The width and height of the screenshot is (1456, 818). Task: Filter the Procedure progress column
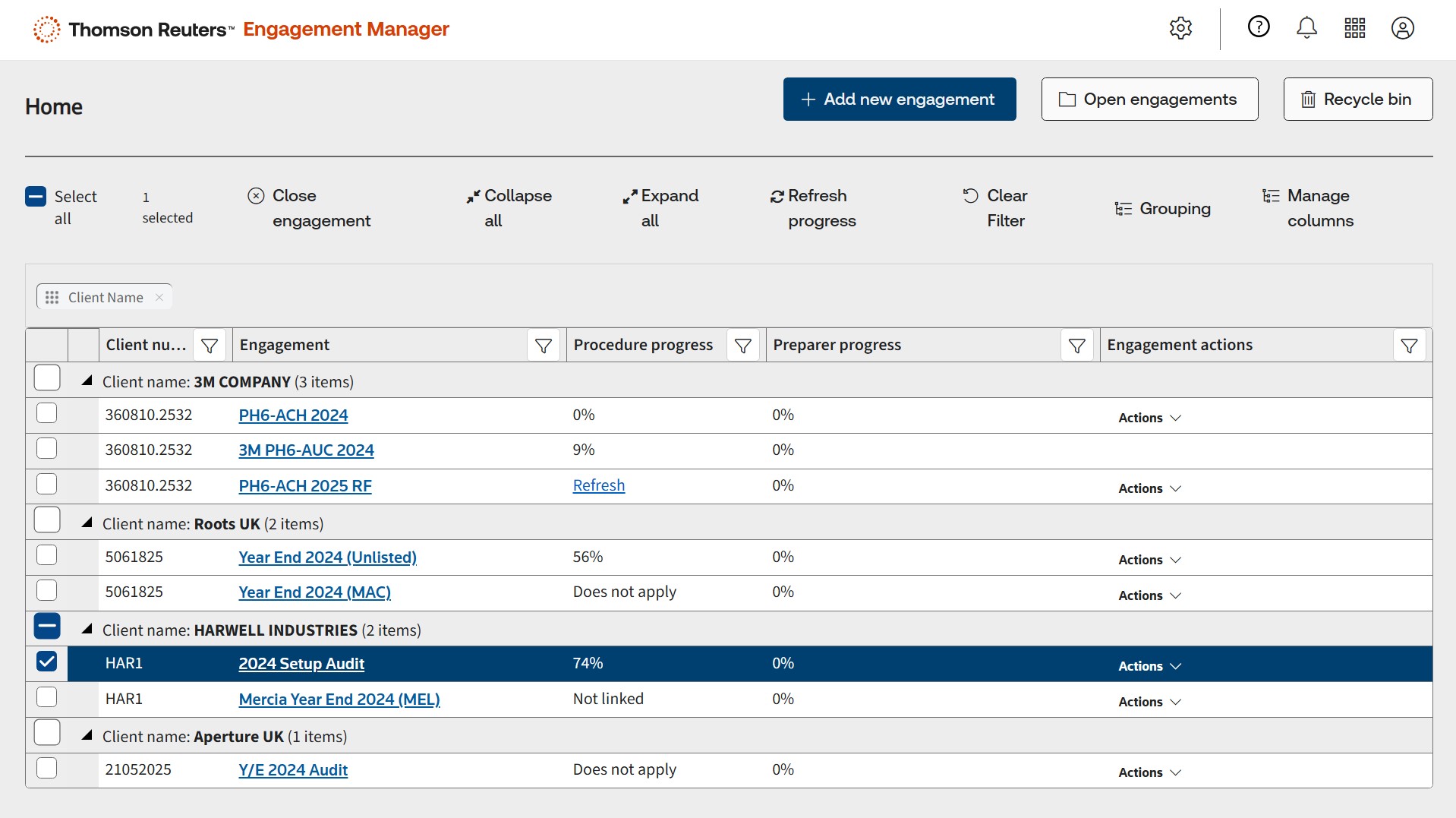(743, 346)
